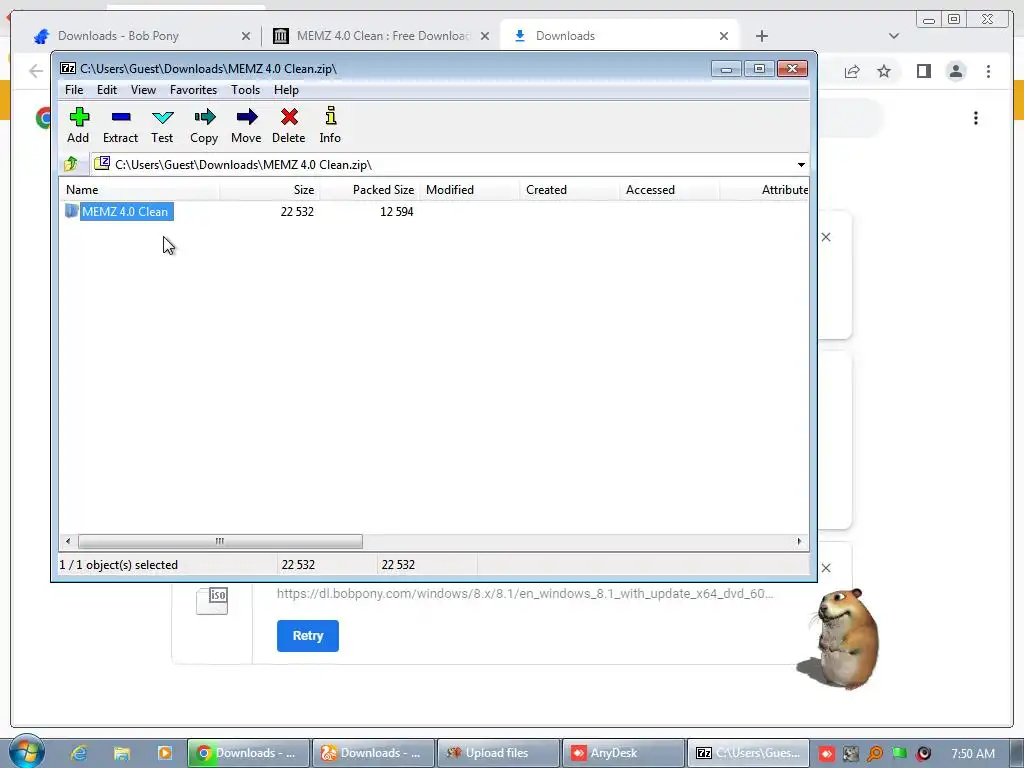Launch Internet Explorer from taskbar
Viewport: 1024px width, 768px height.
point(79,753)
